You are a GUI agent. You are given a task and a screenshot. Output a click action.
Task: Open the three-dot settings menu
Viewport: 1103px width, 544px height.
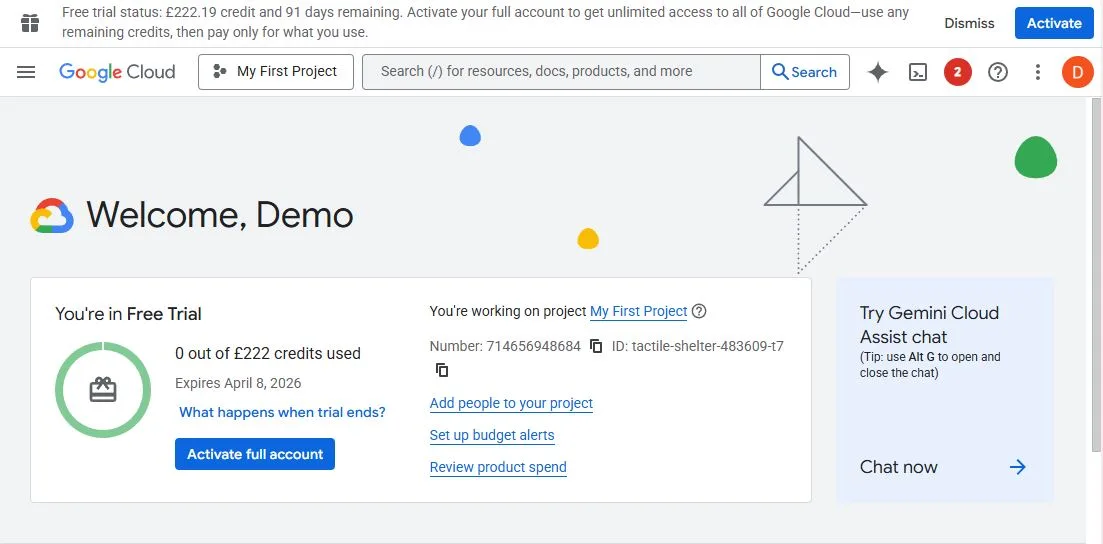1038,72
